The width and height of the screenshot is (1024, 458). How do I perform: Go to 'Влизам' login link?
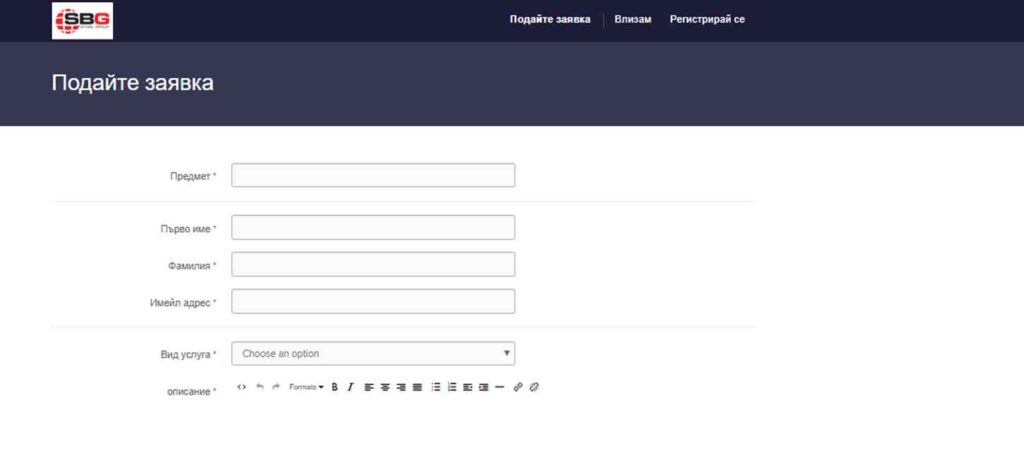click(633, 20)
